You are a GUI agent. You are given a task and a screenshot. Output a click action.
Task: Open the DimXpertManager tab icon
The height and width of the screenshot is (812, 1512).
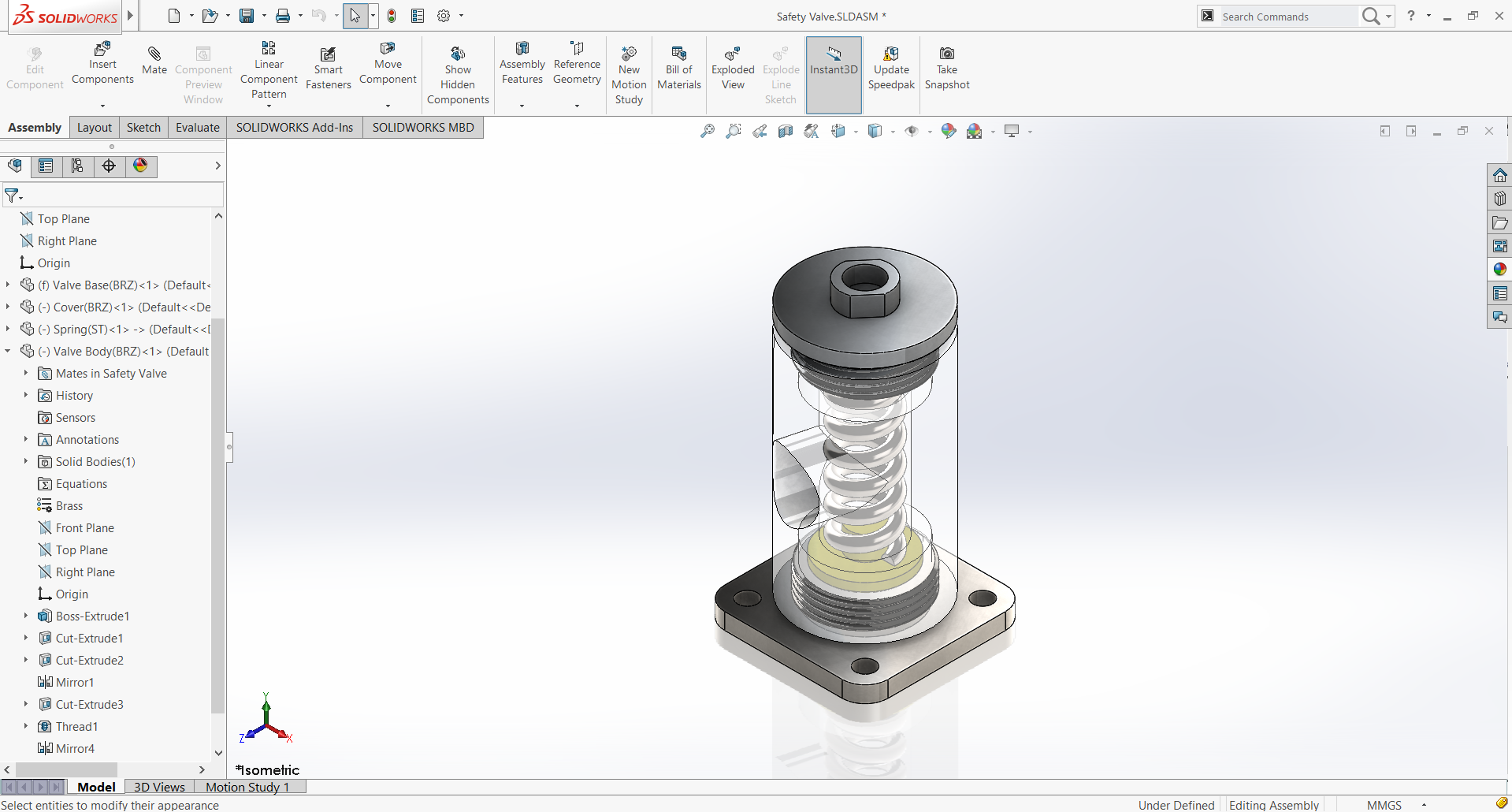(109, 166)
